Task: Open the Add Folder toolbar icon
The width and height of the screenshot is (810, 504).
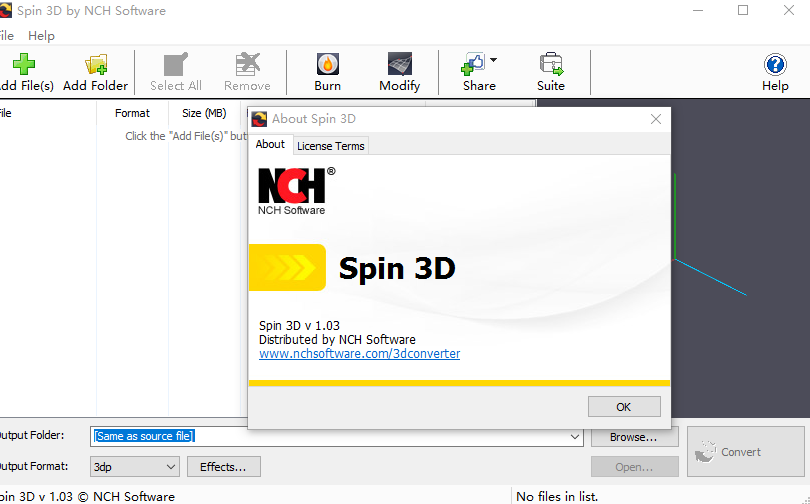Action: [x=96, y=65]
